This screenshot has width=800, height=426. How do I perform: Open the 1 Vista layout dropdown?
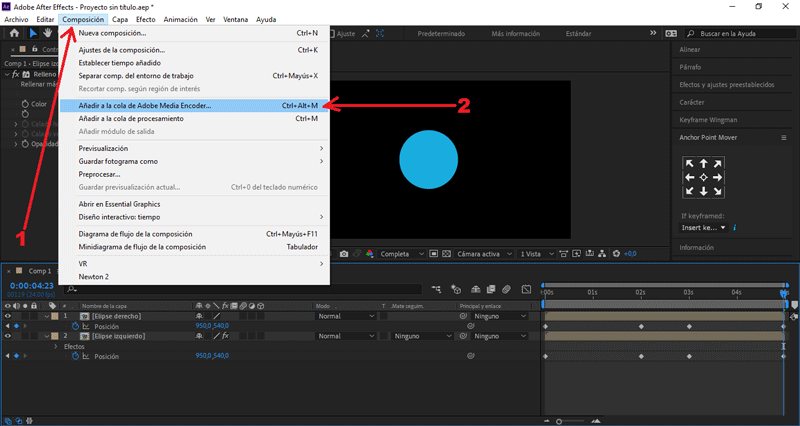point(536,254)
